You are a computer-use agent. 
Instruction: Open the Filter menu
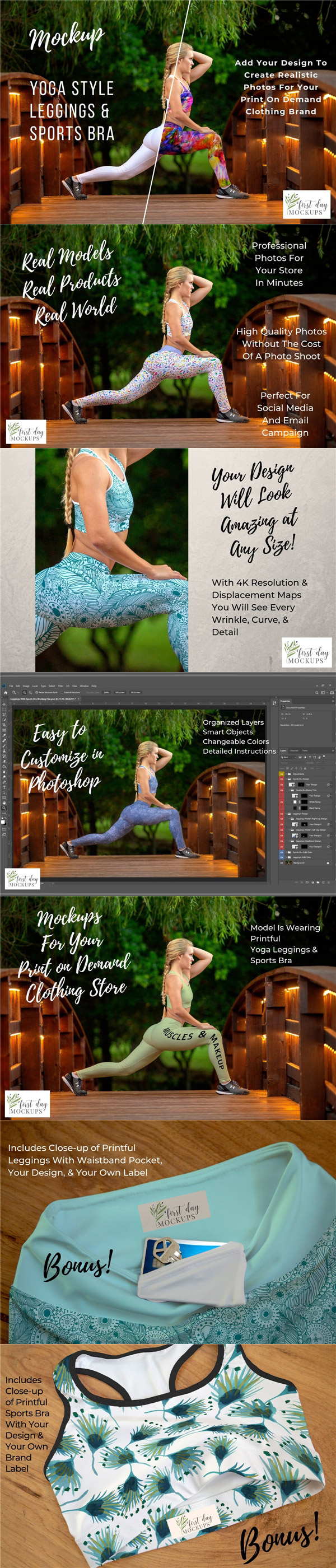coord(60,685)
